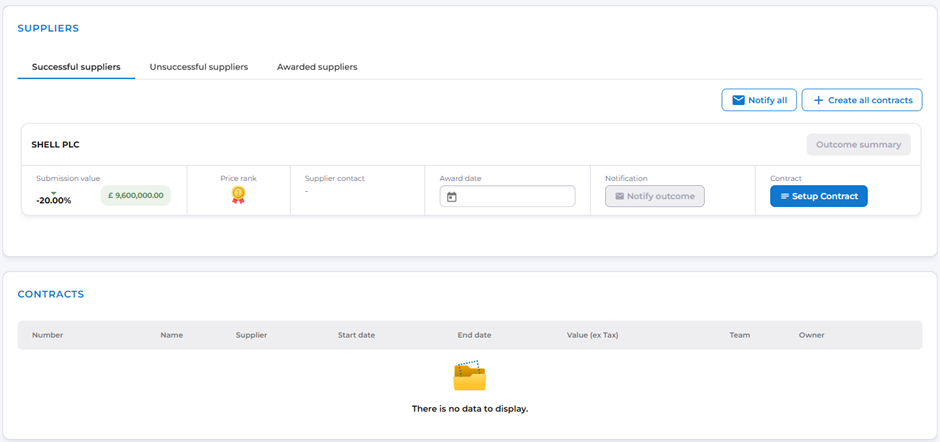This screenshot has width=940, height=442.
Task: Select the Awarded suppliers tab
Action: point(317,67)
